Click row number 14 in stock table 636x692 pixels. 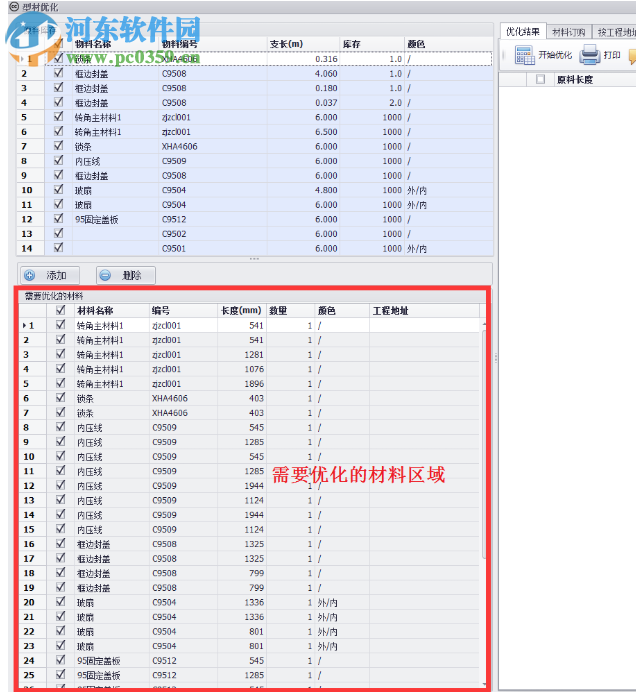click(30, 248)
